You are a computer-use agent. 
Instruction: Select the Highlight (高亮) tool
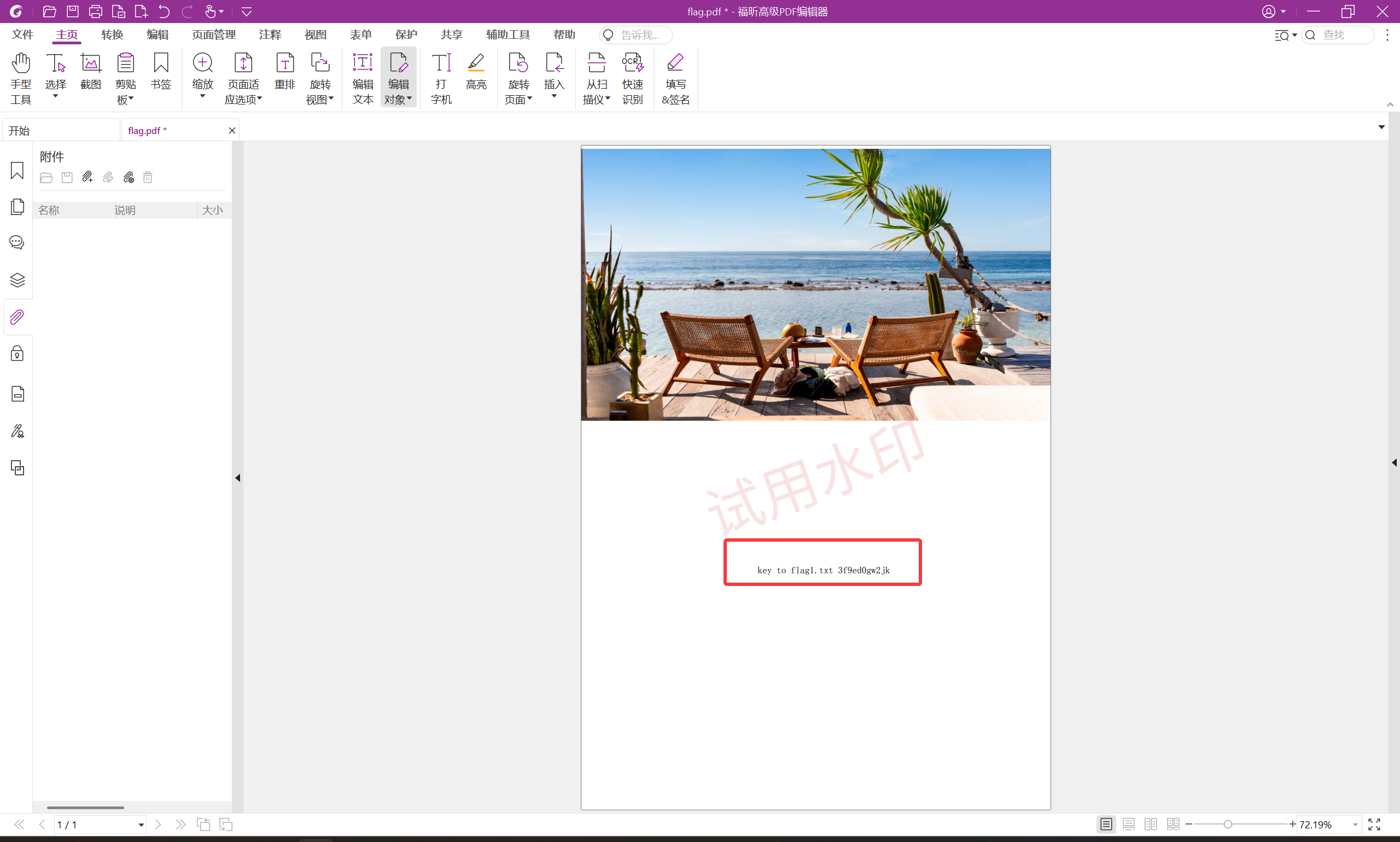click(476, 71)
